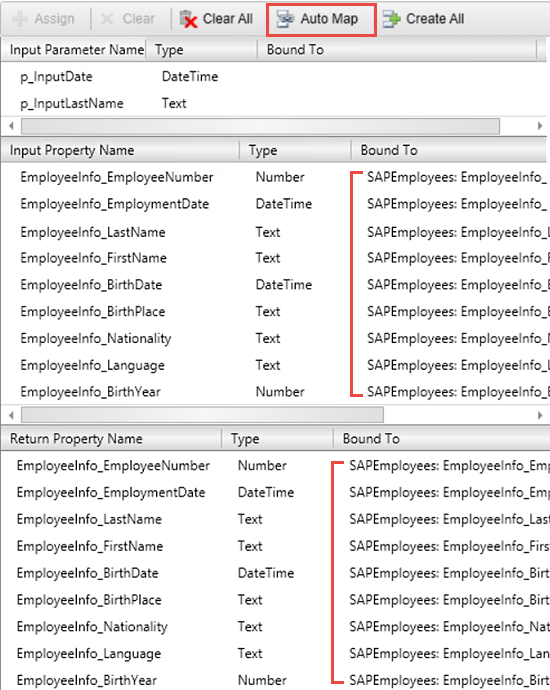Click the Assign button label
Screen dimensions: 550x690
55,18
